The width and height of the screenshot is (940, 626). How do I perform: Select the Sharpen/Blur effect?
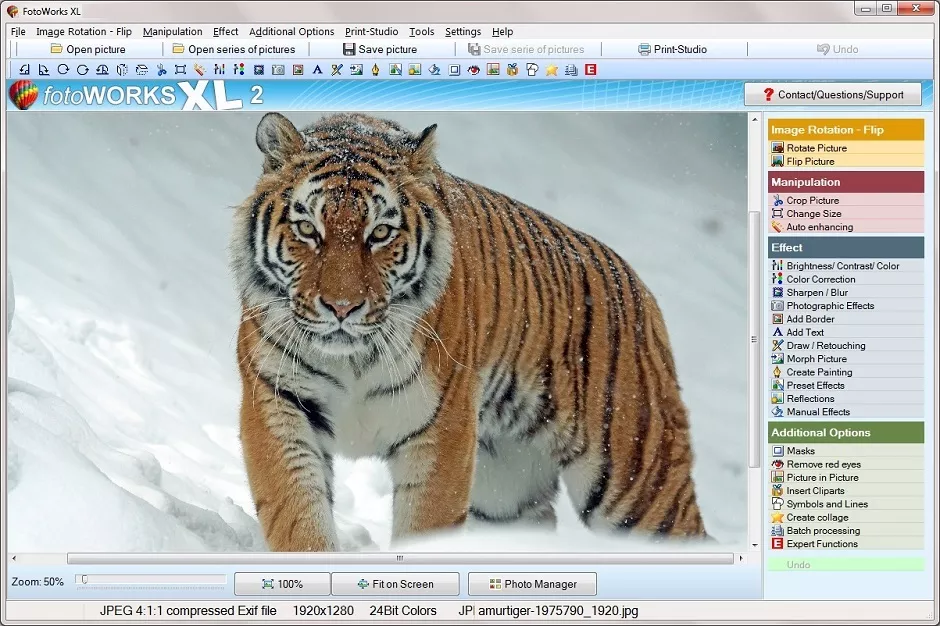(x=806, y=292)
